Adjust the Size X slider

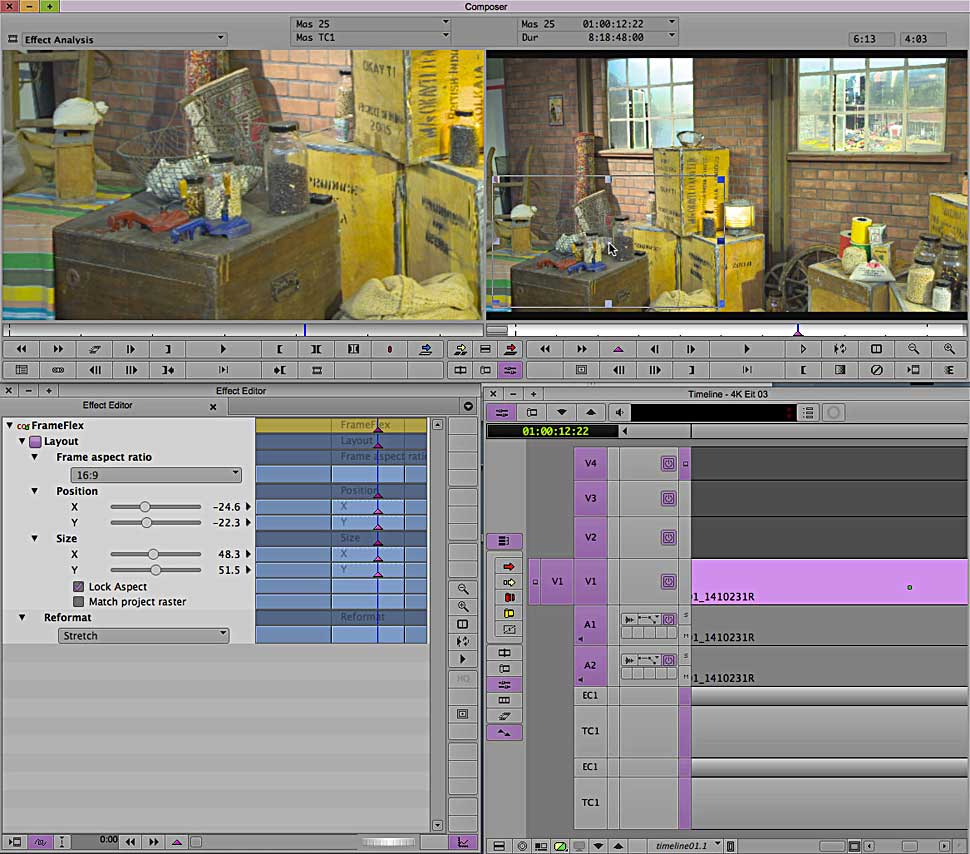pyautogui.click(x=153, y=554)
